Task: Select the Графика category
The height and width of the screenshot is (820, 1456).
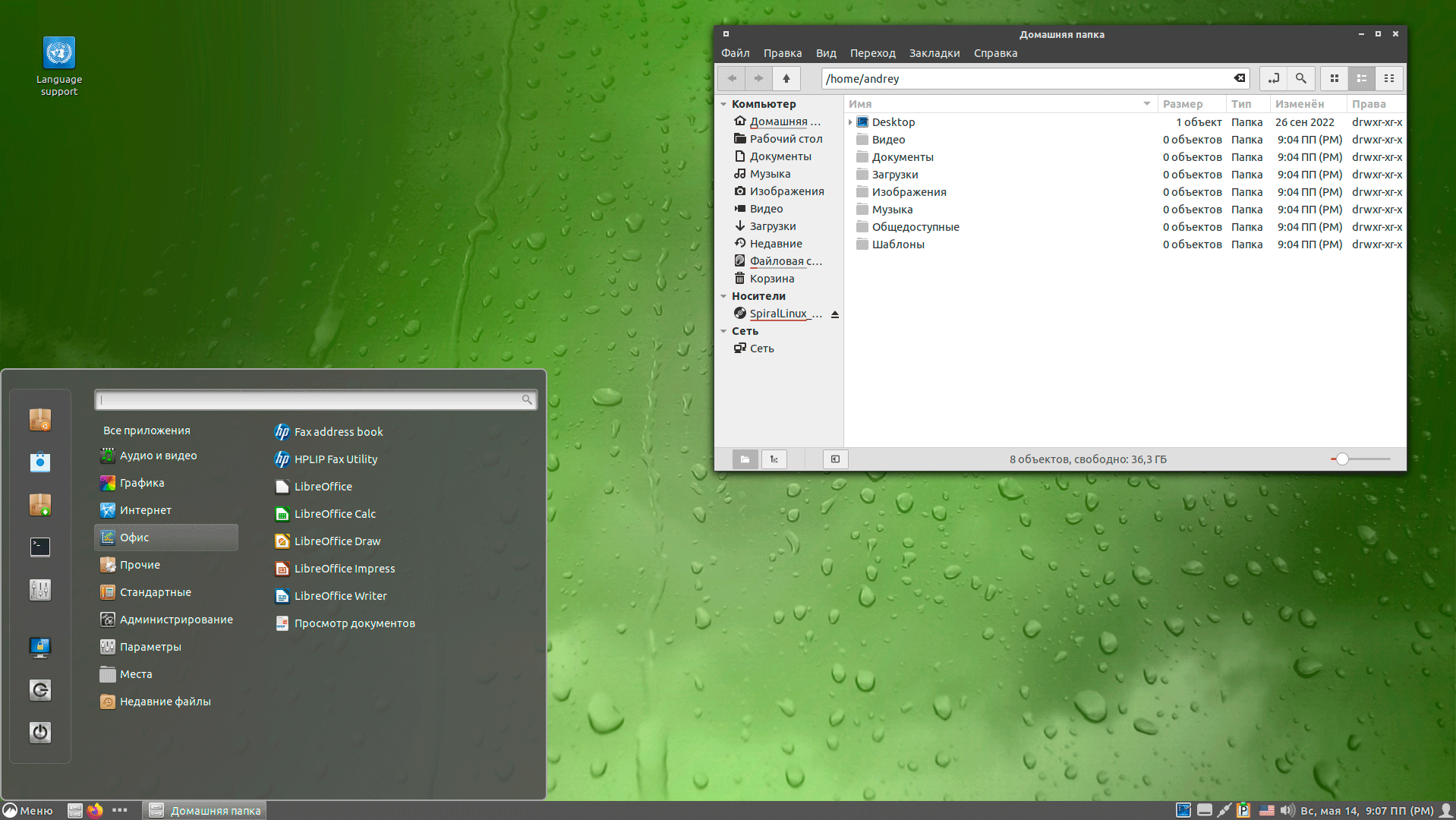Action: pos(142,483)
